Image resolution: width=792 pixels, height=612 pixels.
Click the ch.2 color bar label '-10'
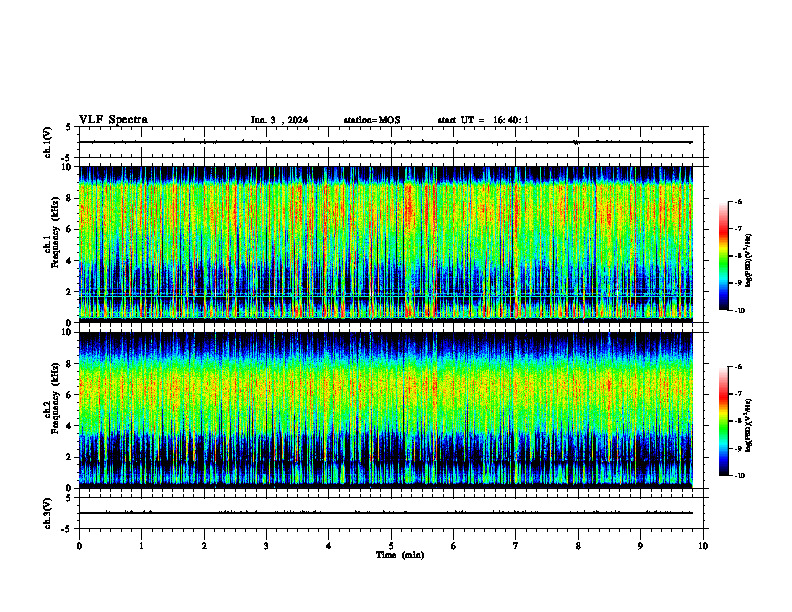click(x=740, y=476)
